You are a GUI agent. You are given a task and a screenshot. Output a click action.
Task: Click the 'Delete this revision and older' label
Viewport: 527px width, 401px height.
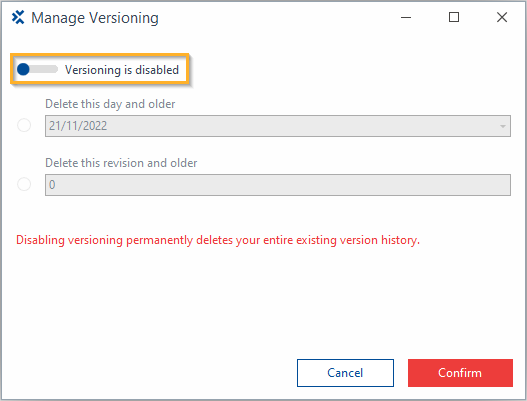click(x=121, y=163)
